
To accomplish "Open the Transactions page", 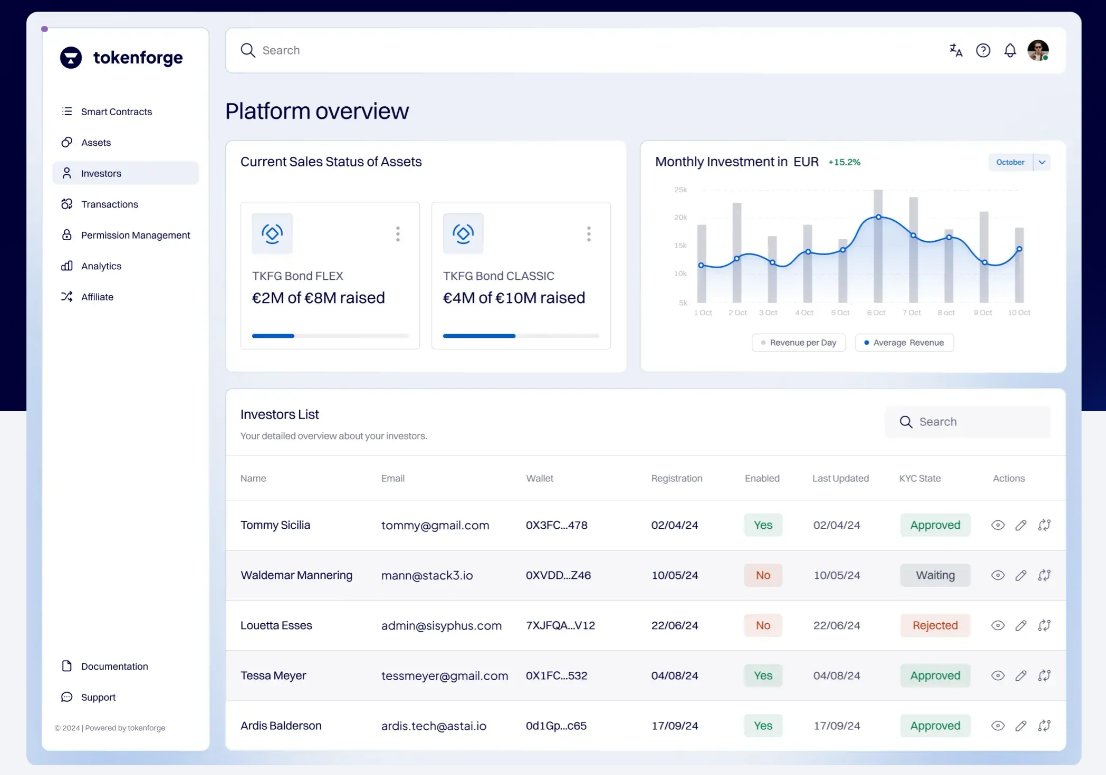I will [126, 204].
